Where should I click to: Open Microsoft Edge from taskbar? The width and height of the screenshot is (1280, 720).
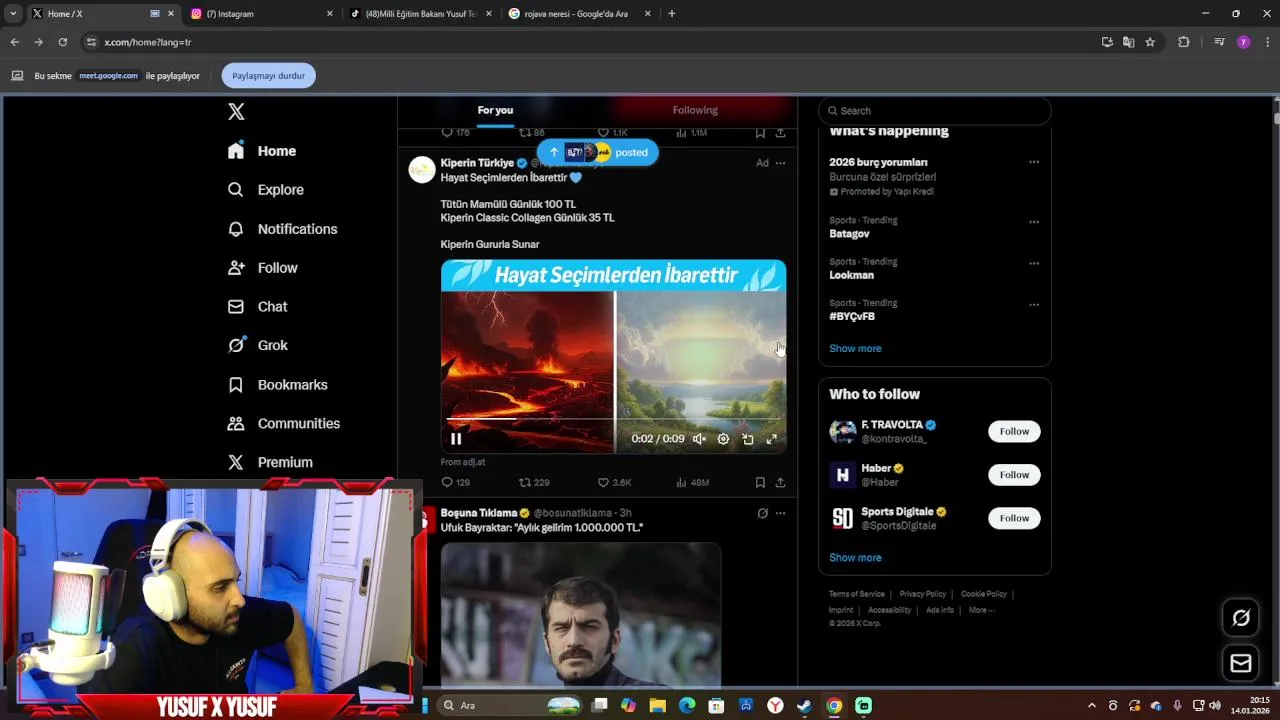point(687,705)
